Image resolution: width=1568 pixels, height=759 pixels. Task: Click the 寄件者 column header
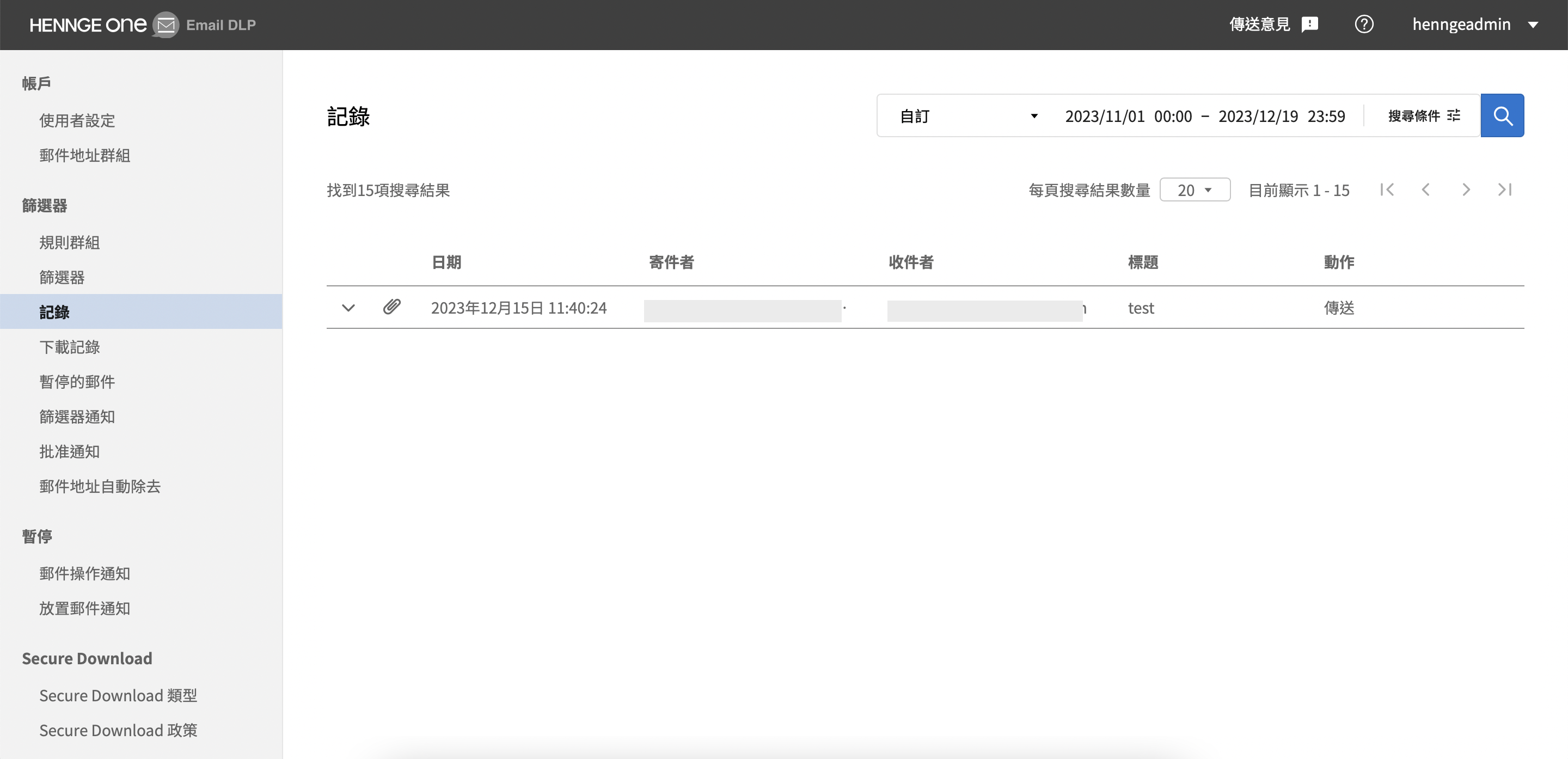(x=671, y=262)
